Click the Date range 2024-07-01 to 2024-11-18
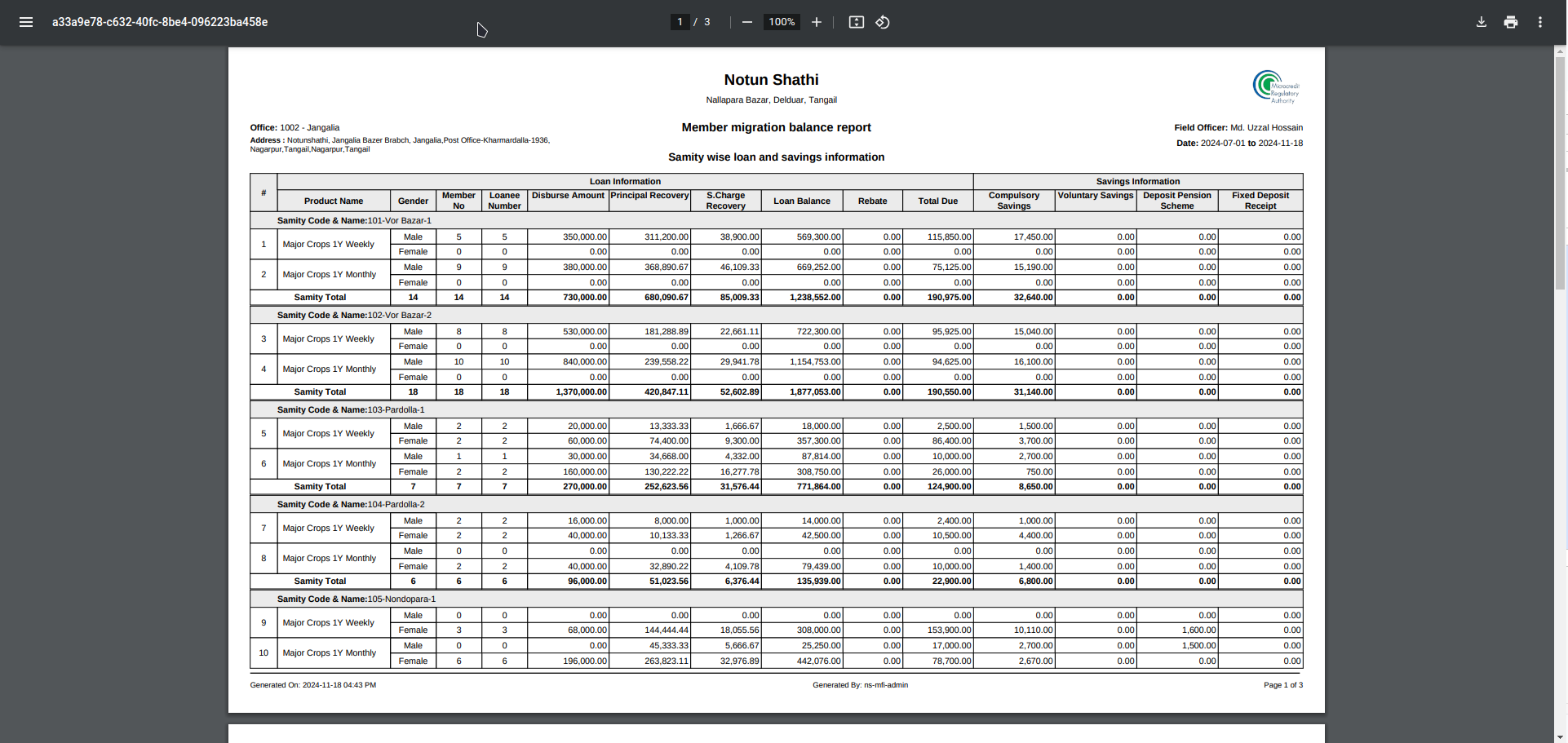 pyautogui.click(x=1239, y=143)
